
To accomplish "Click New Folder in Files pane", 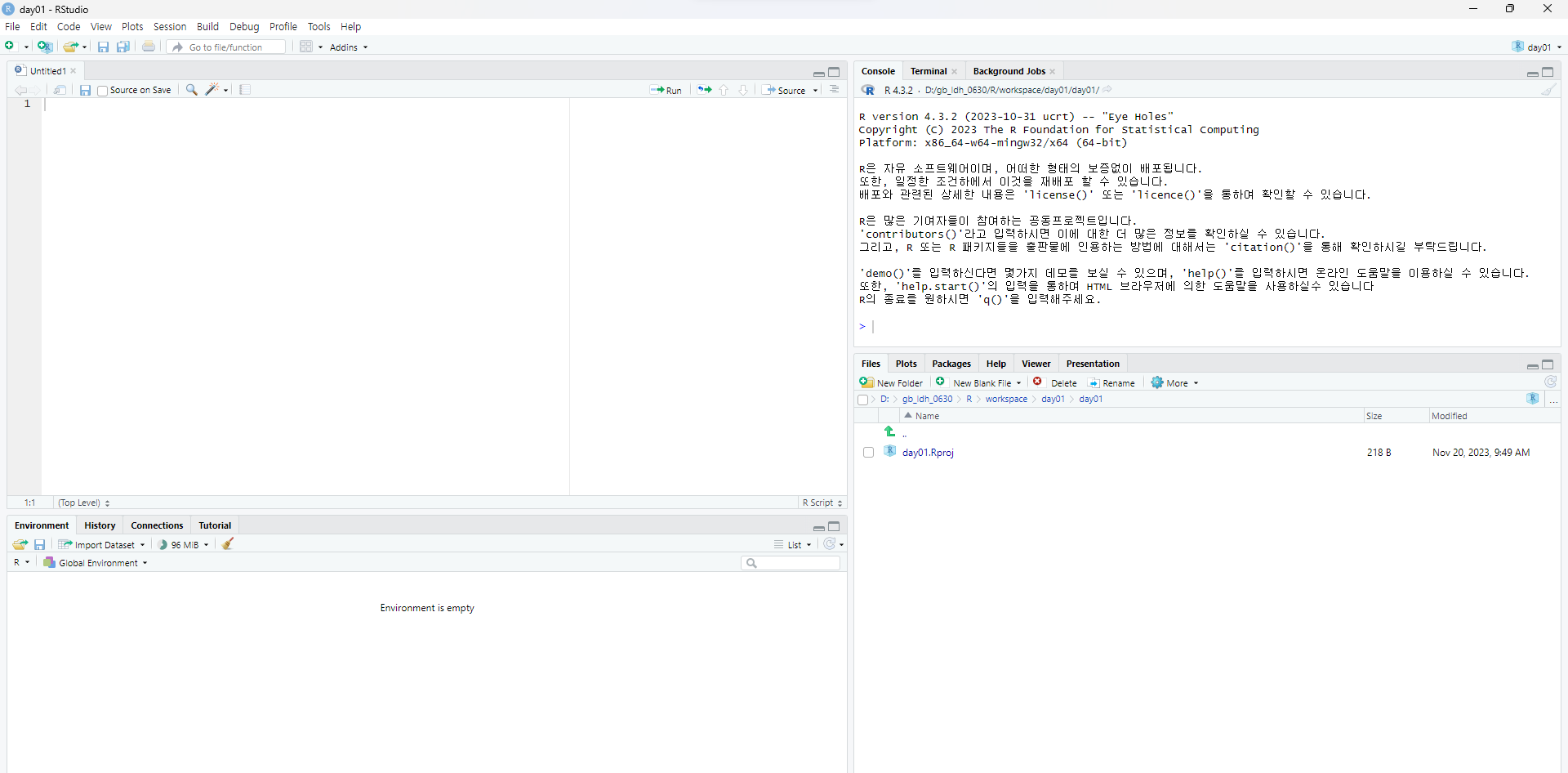I will point(891,382).
